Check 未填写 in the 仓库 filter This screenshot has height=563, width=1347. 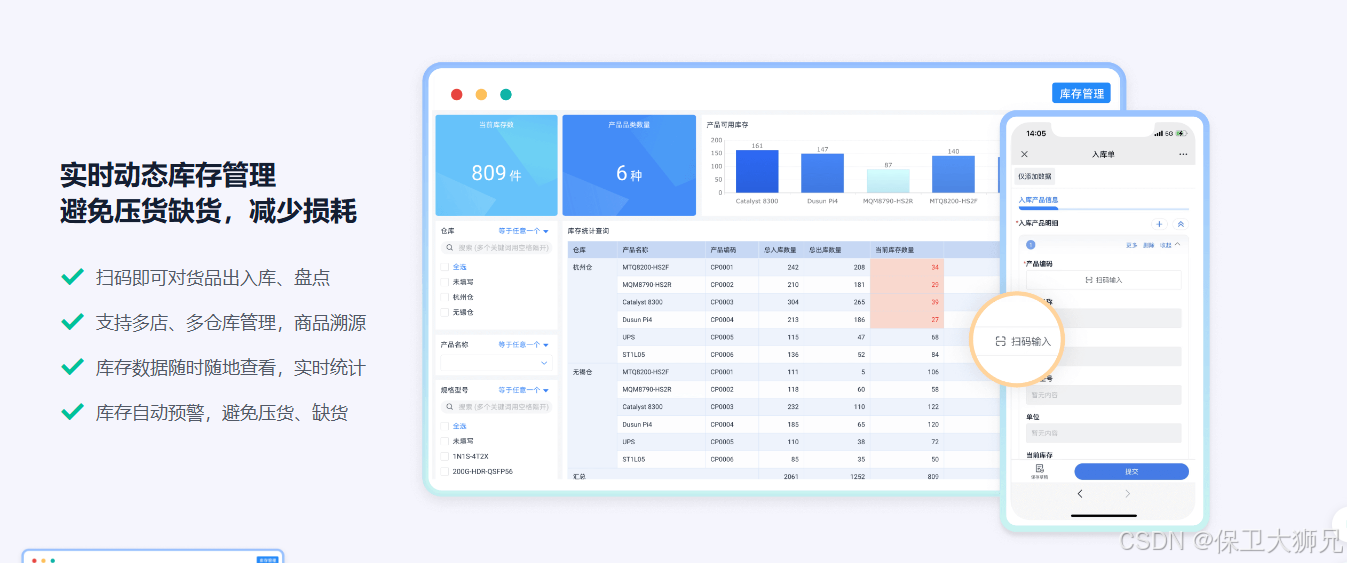tap(445, 282)
